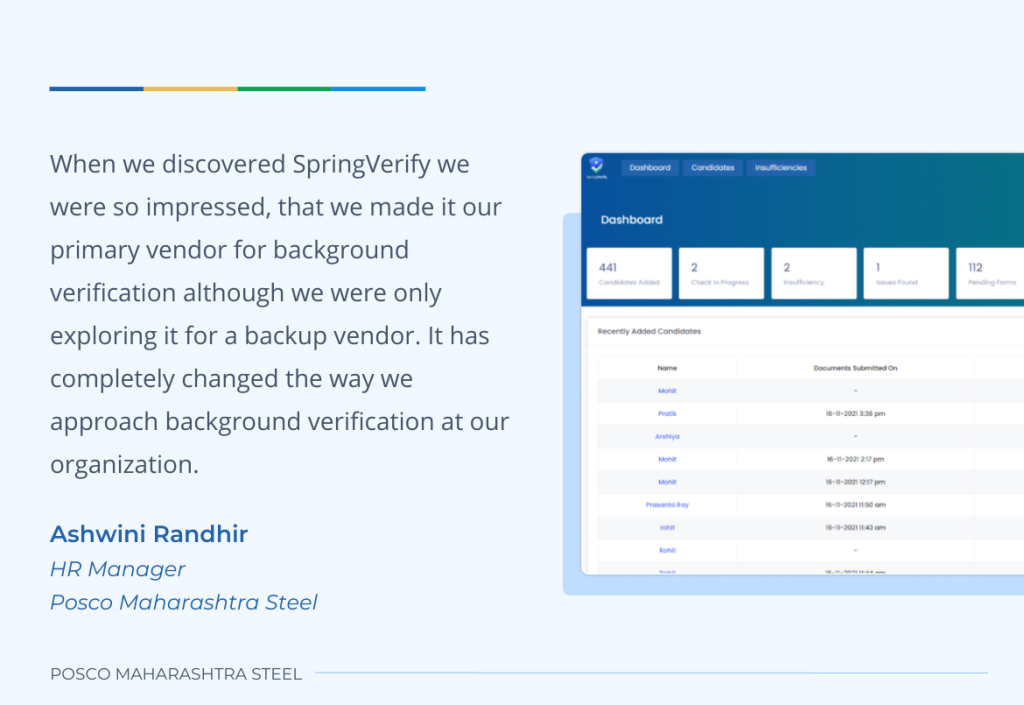View the Issues Found card

905,274
